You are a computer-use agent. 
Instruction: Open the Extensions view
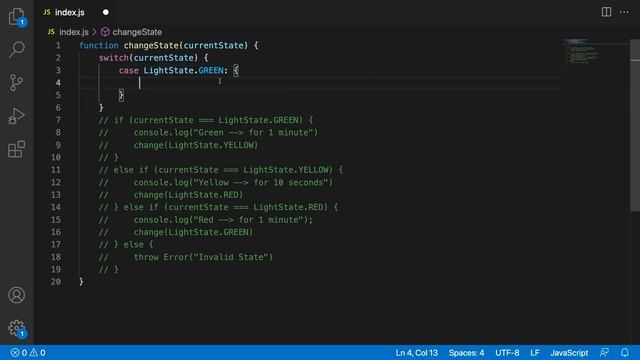pyautogui.click(x=16, y=149)
